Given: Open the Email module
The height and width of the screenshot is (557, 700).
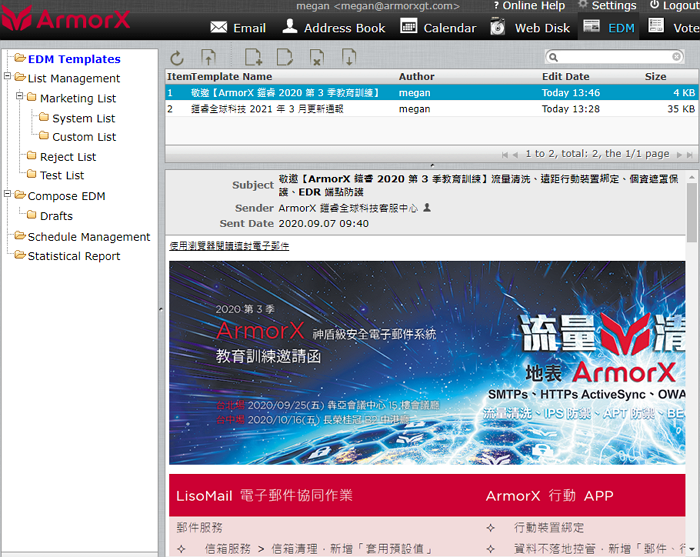Looking at the screenshot, I should [238, 28].
